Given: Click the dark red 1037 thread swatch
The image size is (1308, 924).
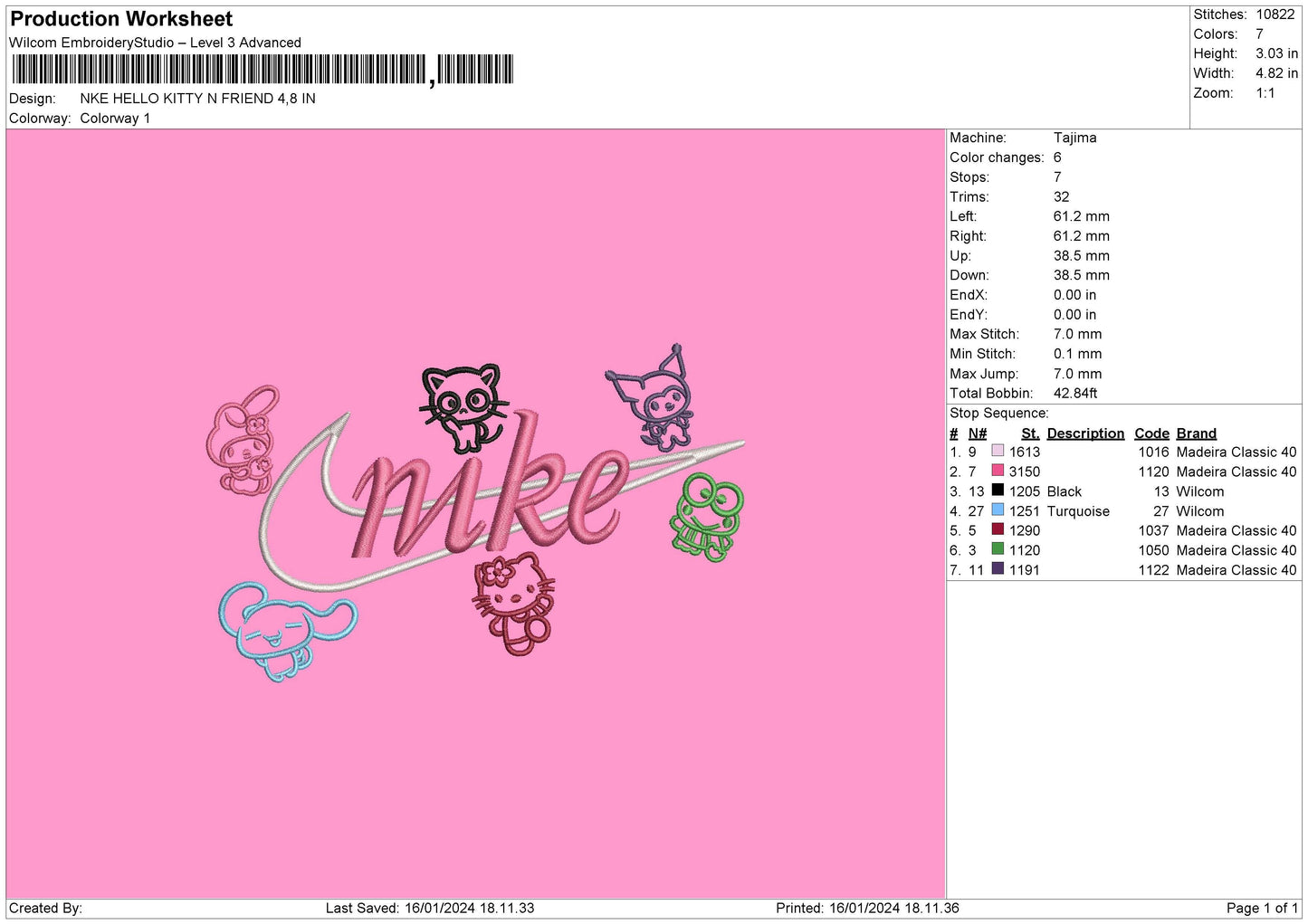Looking at the screenshot, I should (x=998, y=529).
